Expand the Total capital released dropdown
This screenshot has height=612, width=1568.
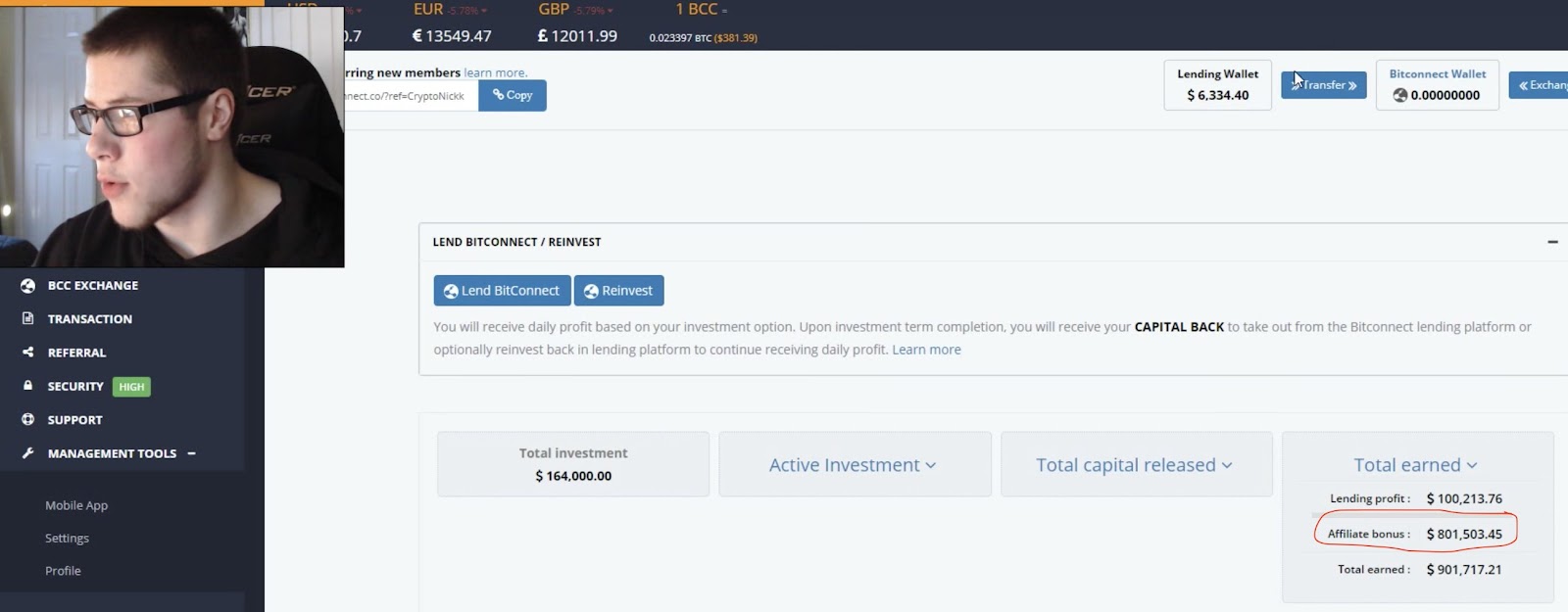click(x=1135, y=465)
